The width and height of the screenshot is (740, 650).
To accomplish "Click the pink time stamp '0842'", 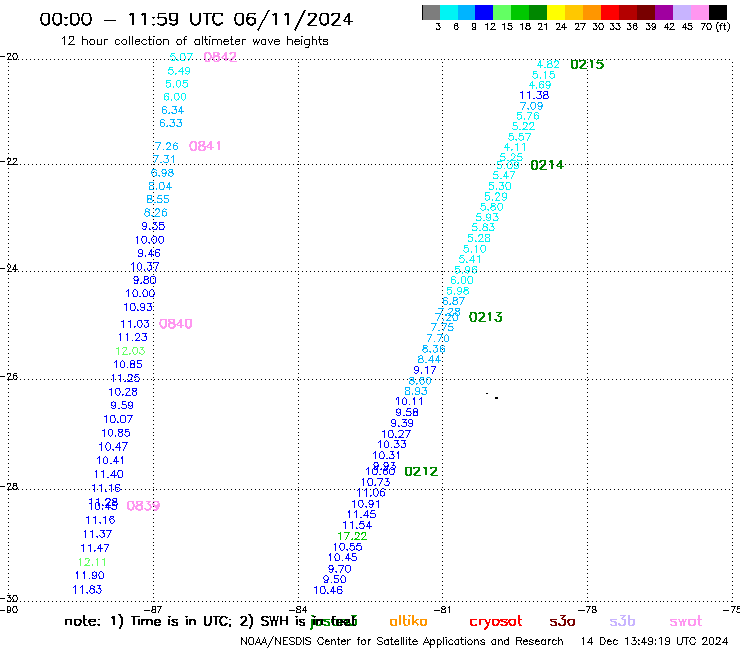I will click(220, 57).
